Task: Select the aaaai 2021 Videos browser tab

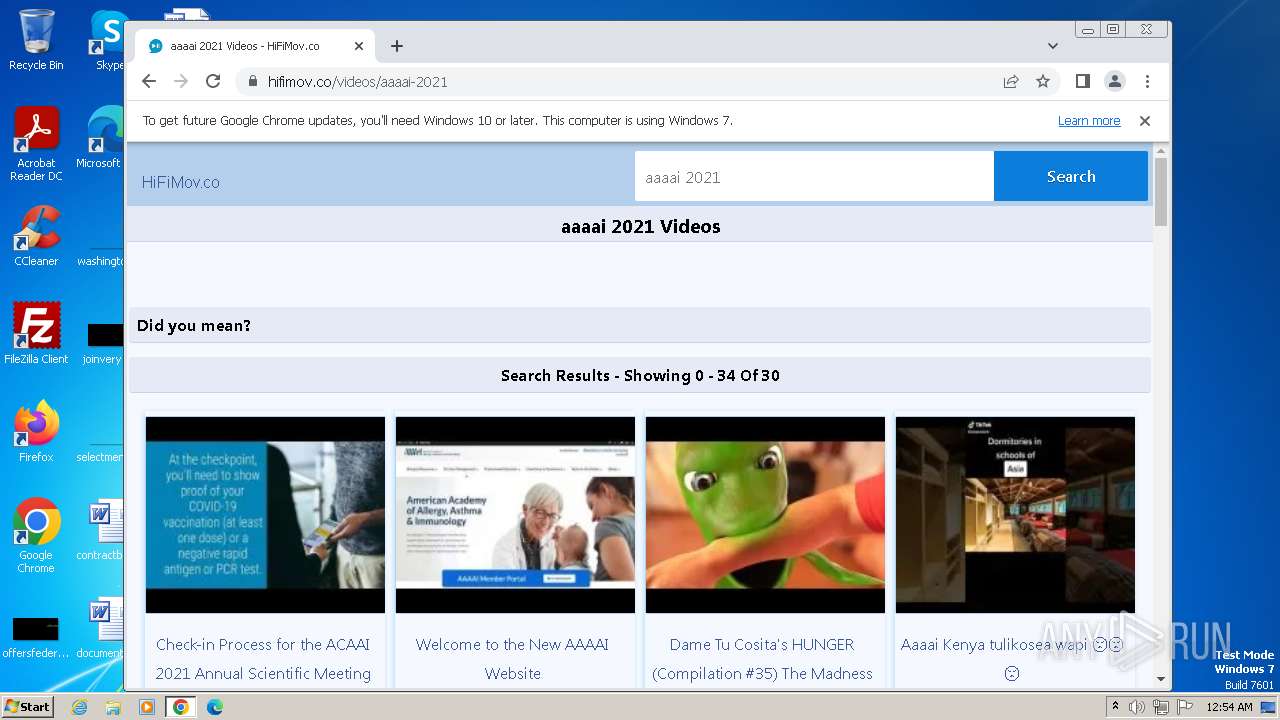Action: tap(255, 46)
